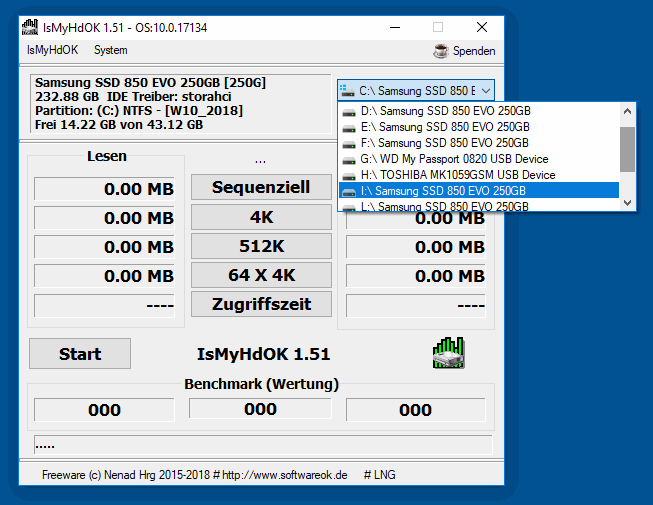
Task: Click drive icon beside F:\ entry
Action: (x=349, y=144)
